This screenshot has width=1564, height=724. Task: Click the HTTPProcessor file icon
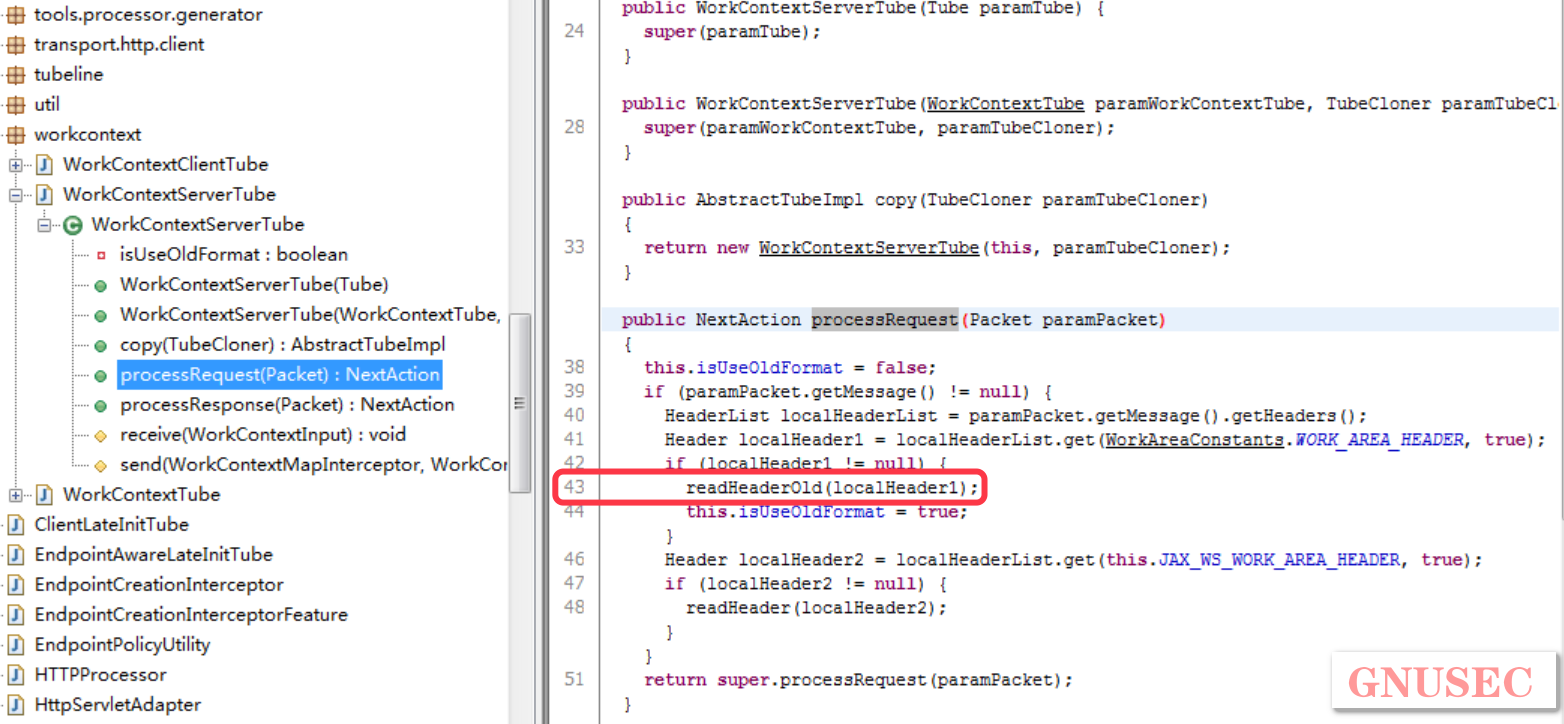pyautogui.click(x=15, y=675)
